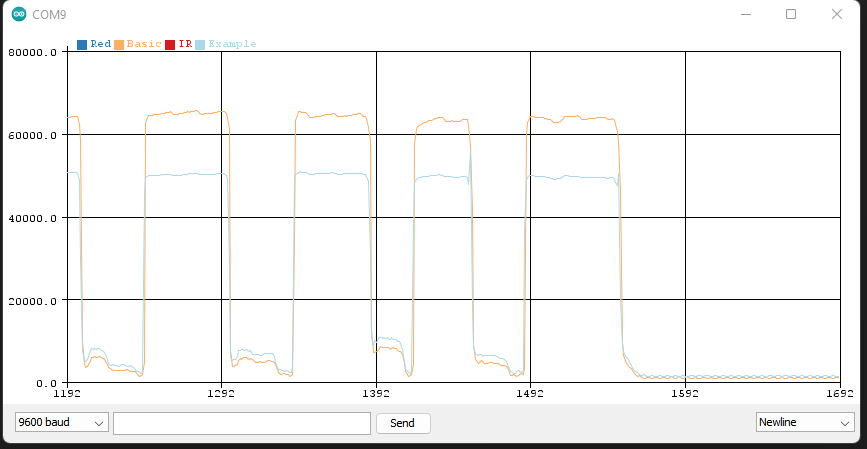Screen dimensions: 867x449
Task: Click the 80000.0 Y-axis label
Action: tap(34, 53)
